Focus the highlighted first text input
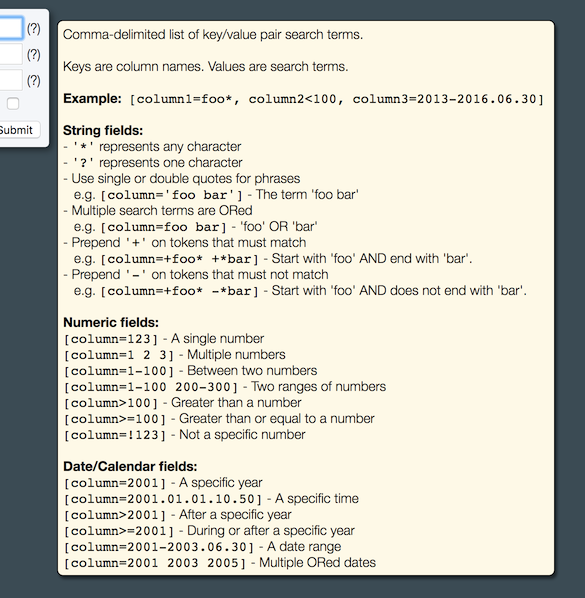 11,28
